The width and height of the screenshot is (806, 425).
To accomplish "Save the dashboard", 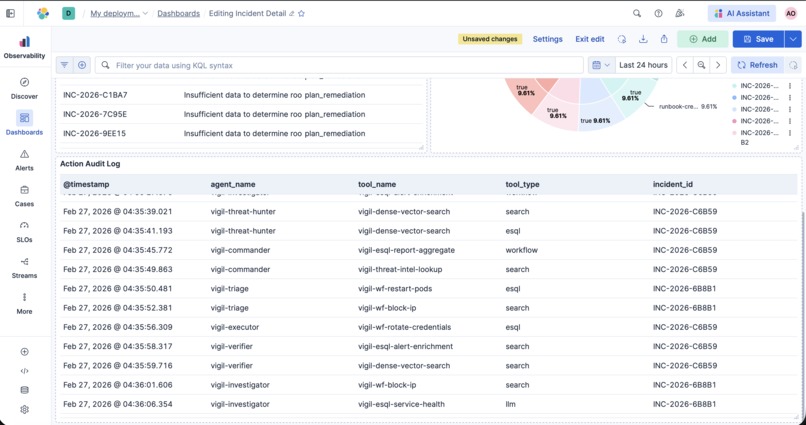I will coord(758,39).
